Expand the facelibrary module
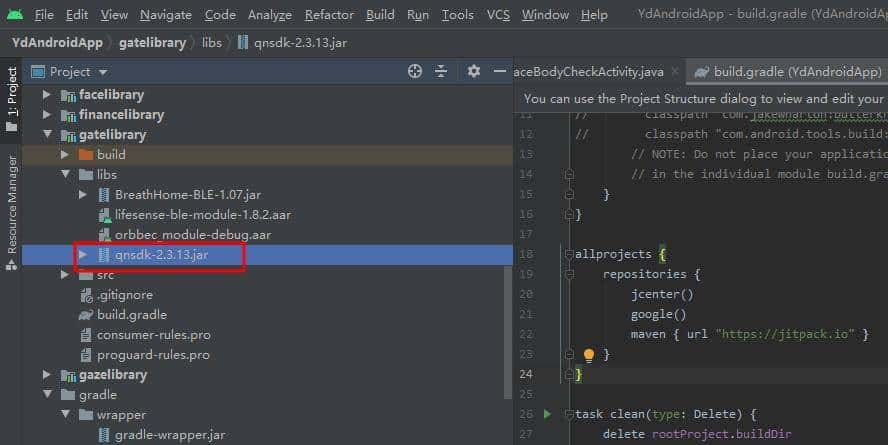Viewport: 888px width, 445px height. tap(47, 95)
